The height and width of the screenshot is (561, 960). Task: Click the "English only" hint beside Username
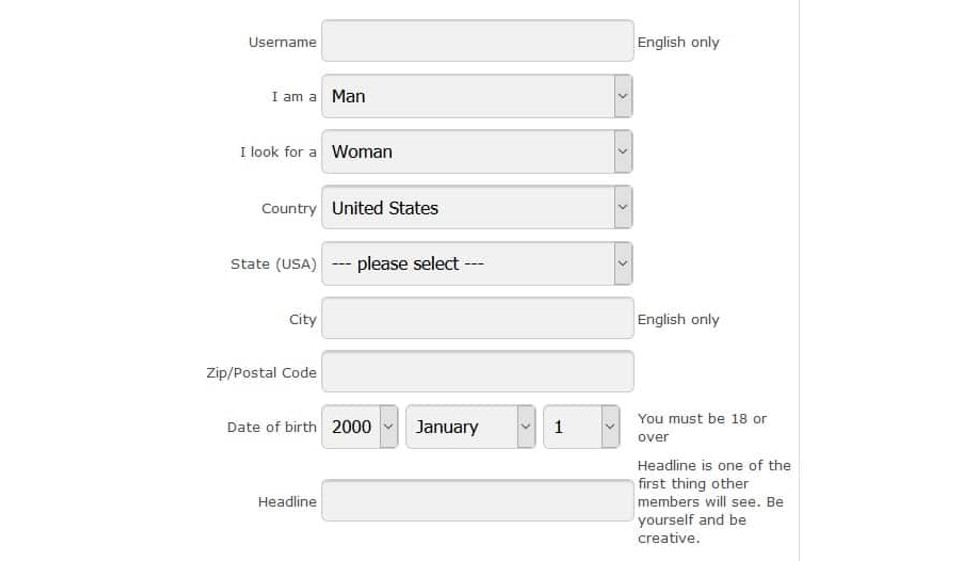click(x=678, y=42)
